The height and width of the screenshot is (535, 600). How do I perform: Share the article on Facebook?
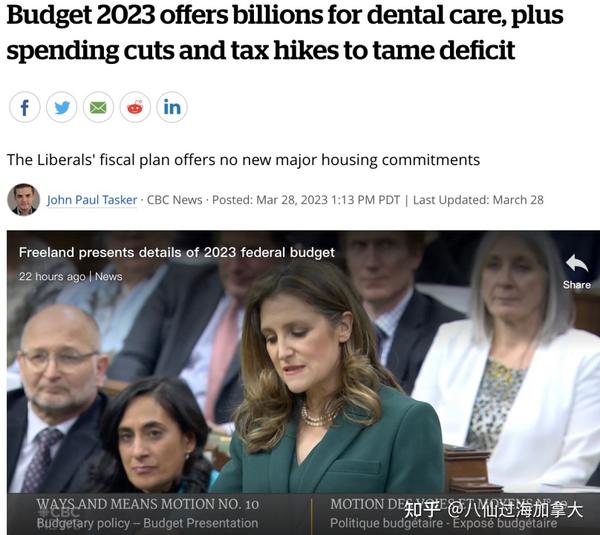(x=24, y=107)
